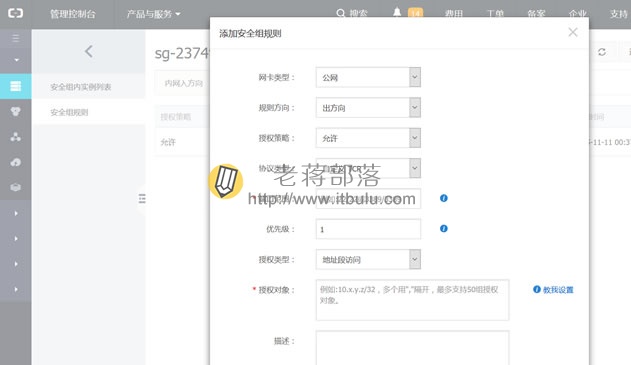Expand fourth collapsed sidebar group arrow

click(x=16, y=289)
